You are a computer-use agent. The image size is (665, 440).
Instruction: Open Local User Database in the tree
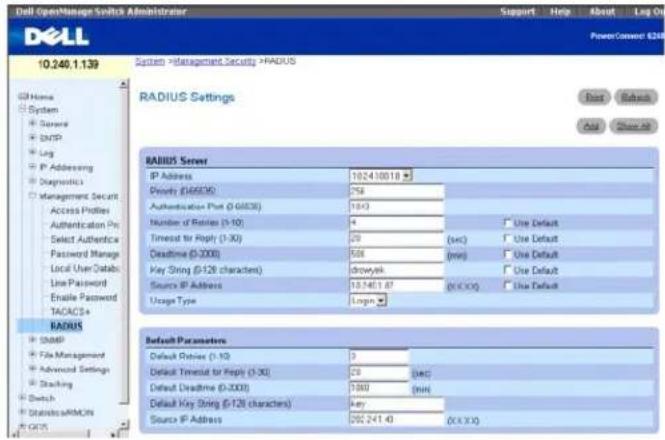click(x=84, y=268)
